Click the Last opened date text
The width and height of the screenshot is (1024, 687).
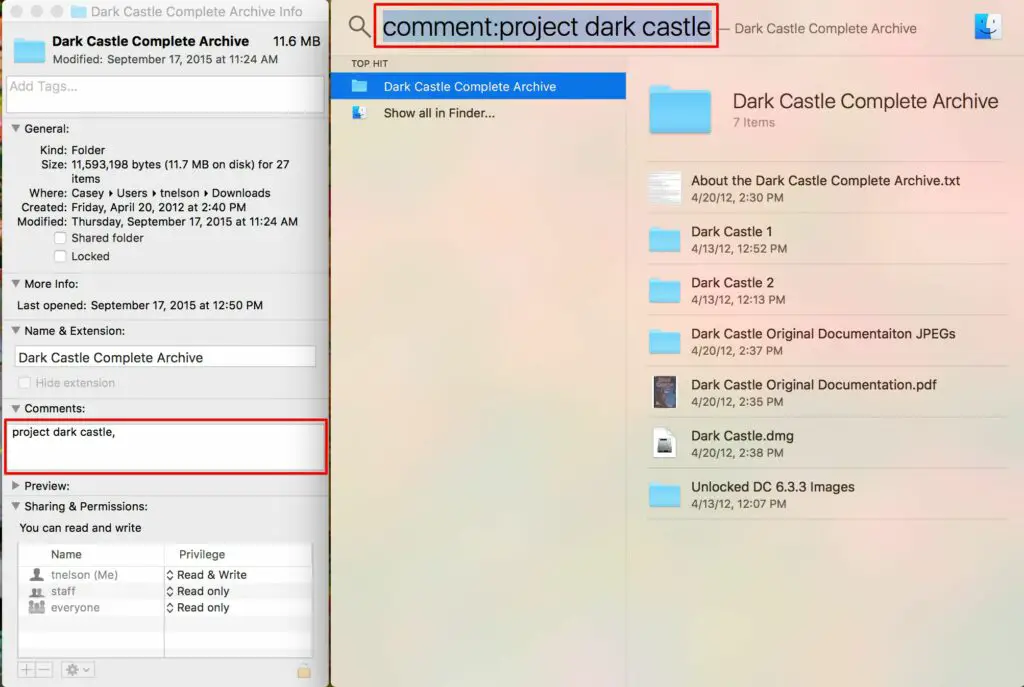(176, 305)
